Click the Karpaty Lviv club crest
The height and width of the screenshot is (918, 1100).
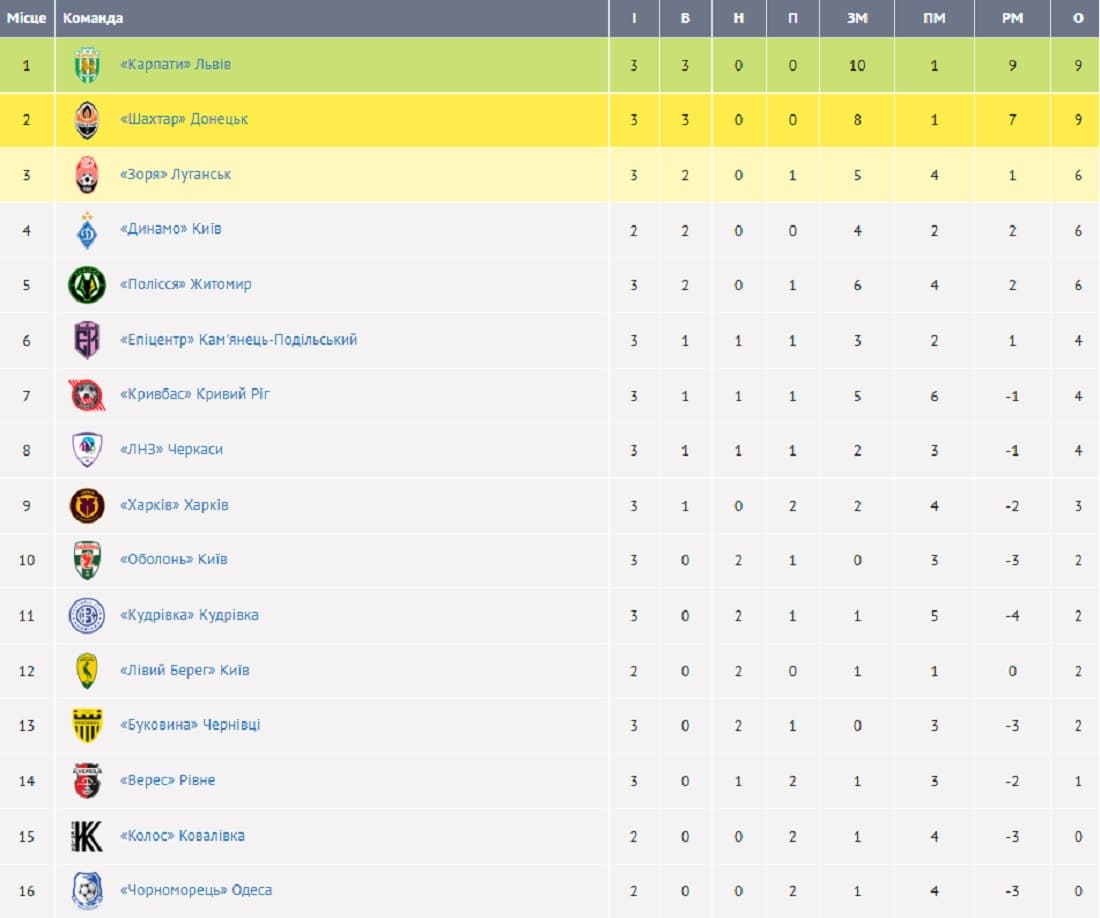click(x=87, y=65)
